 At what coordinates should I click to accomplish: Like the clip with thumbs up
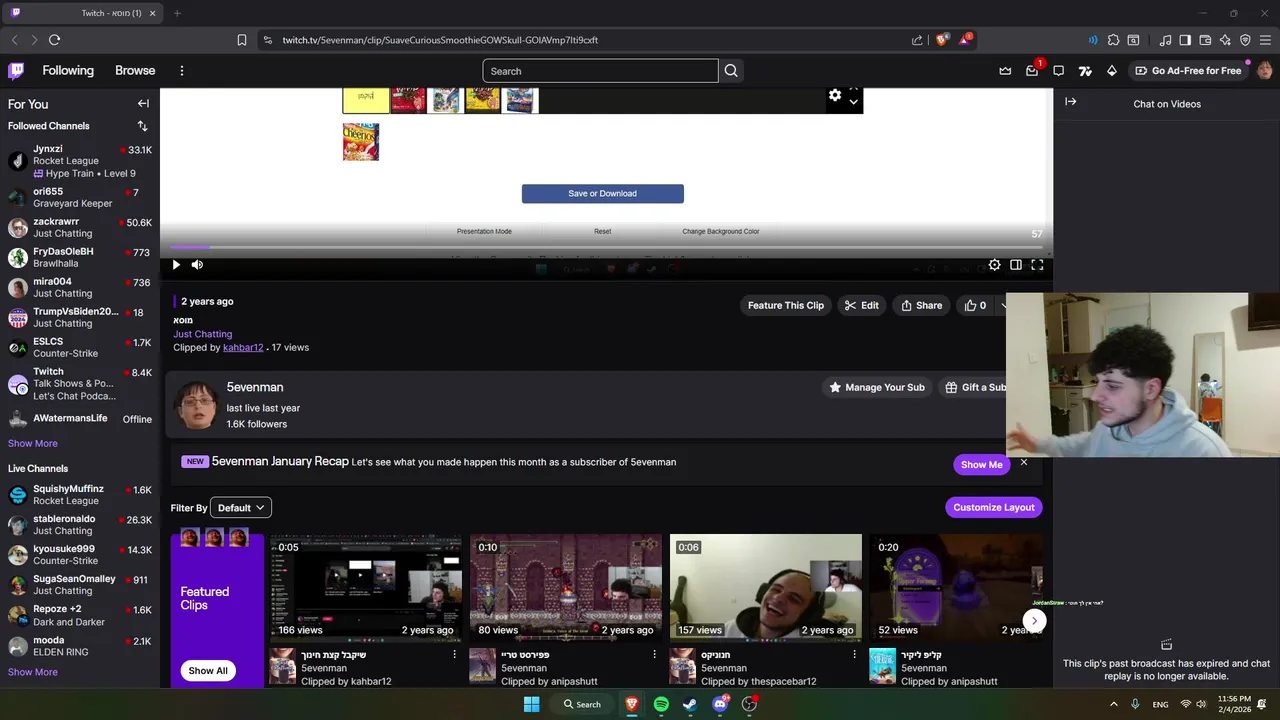(x=975, y=305)
